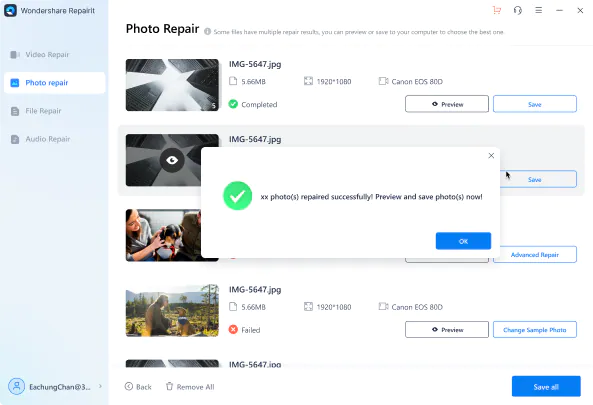Screen dimensions: 593x405
Task: Click the red Failed status icon
Action: click(233, 329)
